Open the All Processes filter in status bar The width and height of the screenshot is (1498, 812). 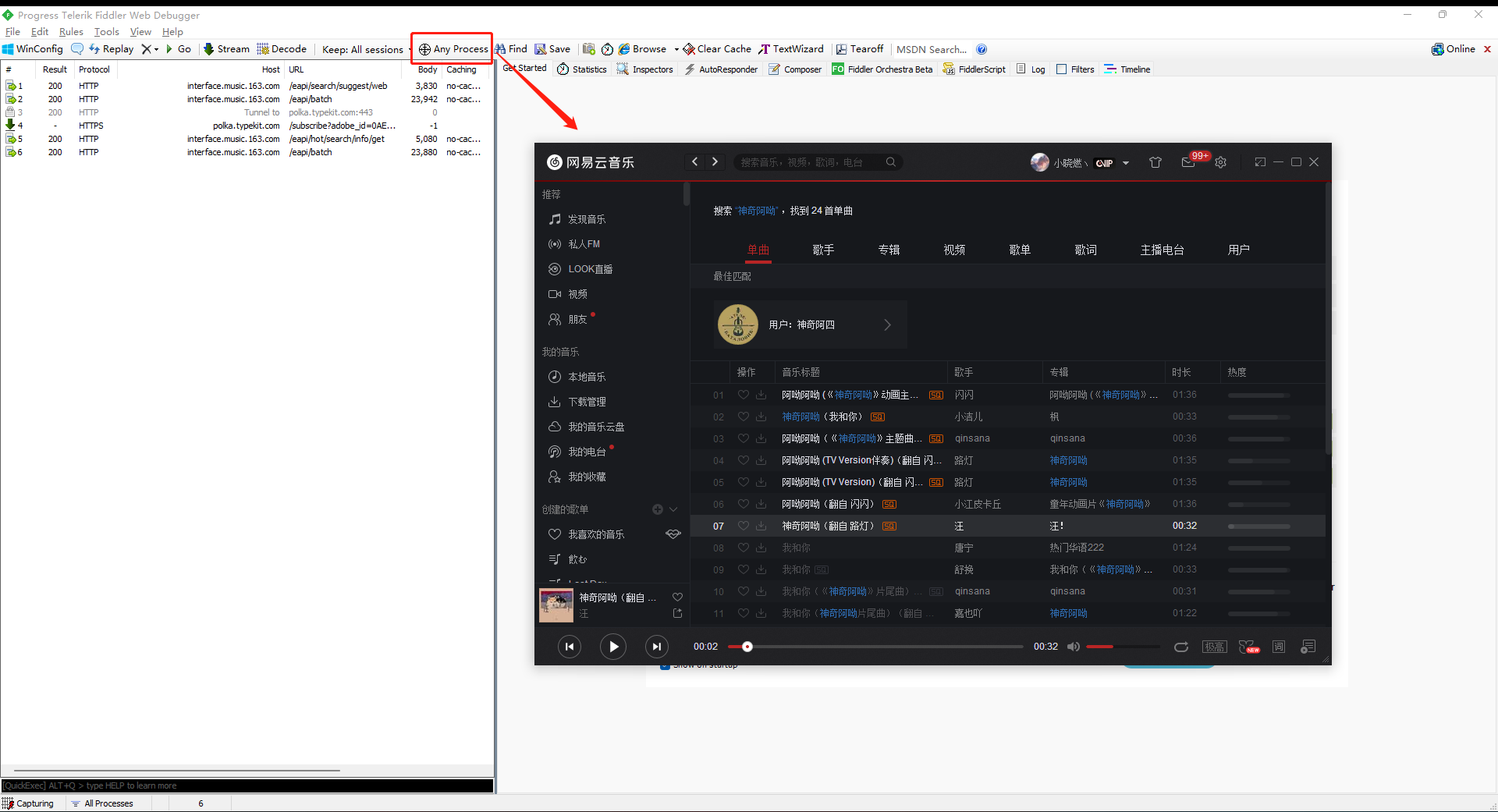(102, 803)
